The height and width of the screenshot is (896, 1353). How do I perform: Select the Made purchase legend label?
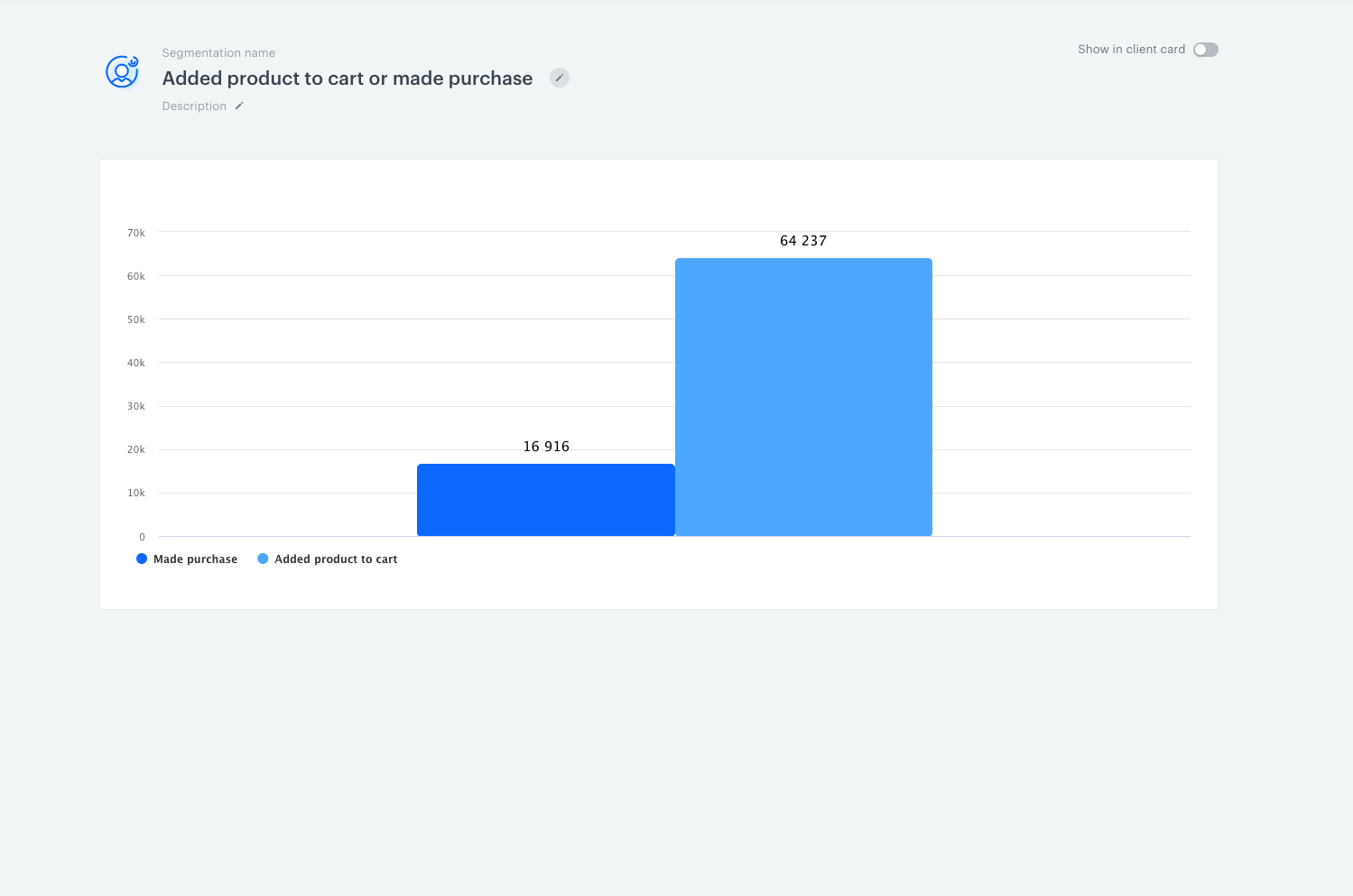[194, 559]
